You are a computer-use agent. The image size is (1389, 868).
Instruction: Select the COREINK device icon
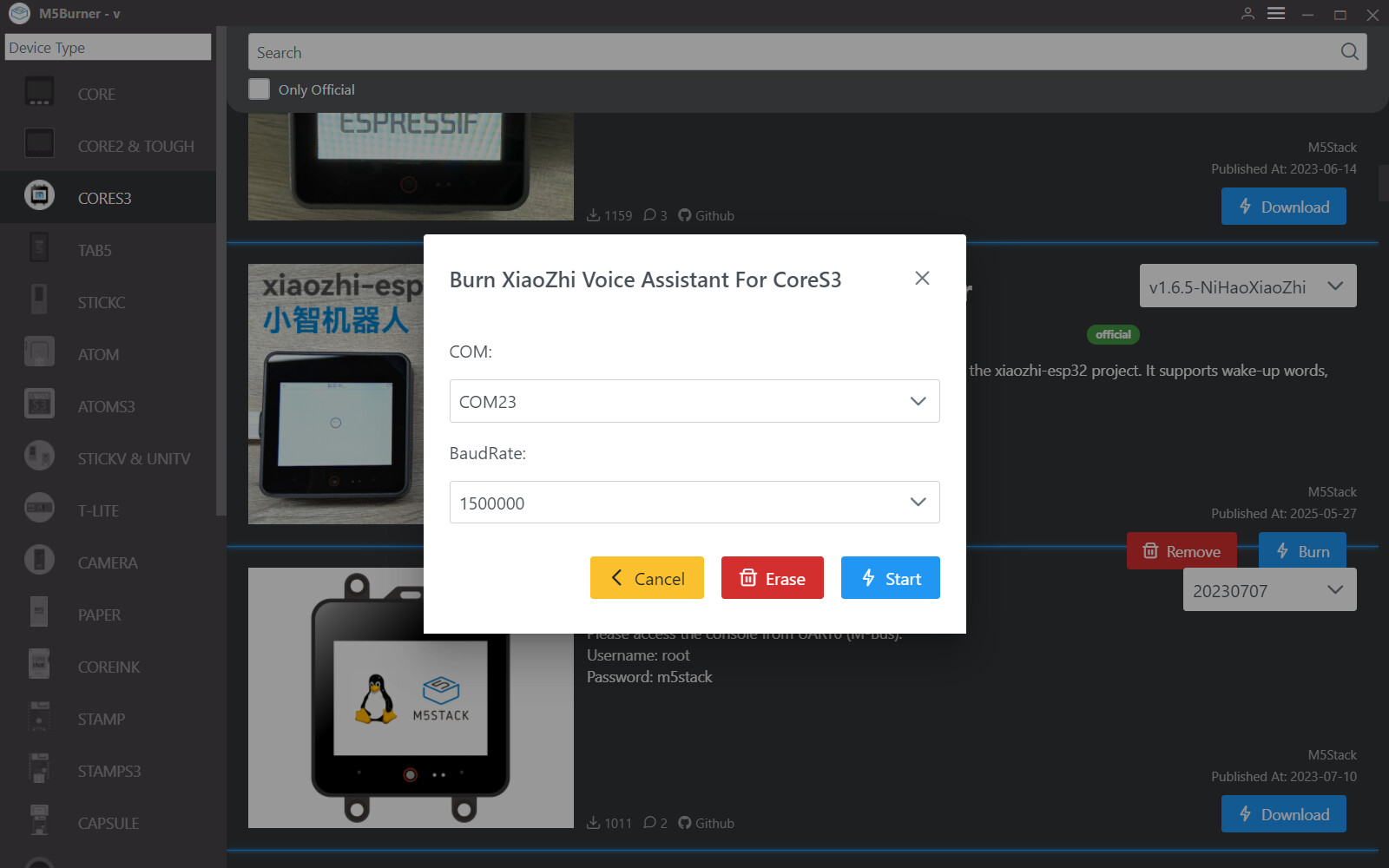click(39, 665)
